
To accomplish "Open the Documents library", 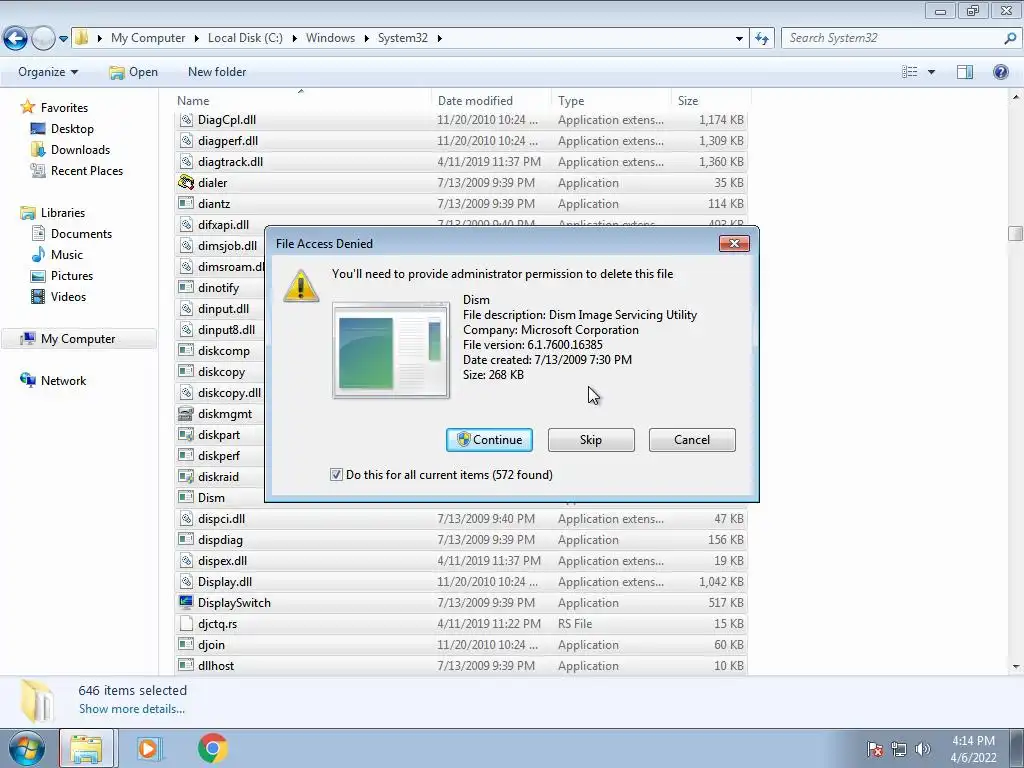I will pyautogui.click(x=72, y=233).
